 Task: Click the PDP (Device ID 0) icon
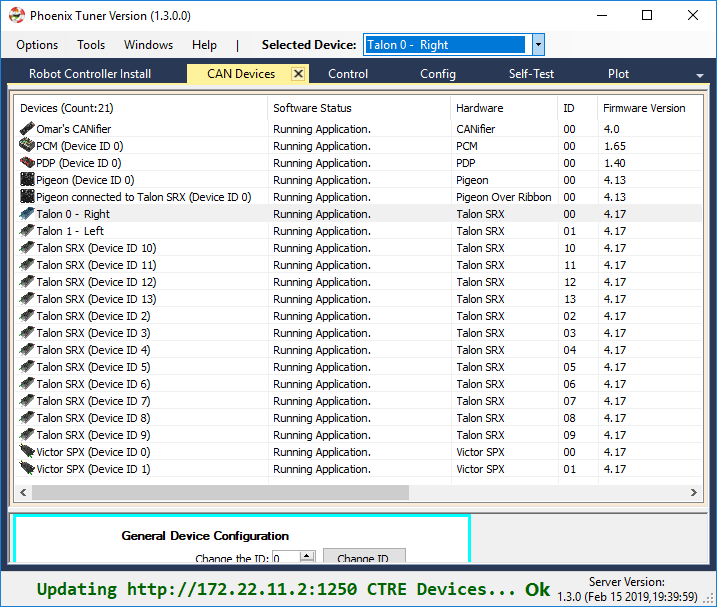click(27, 162)
